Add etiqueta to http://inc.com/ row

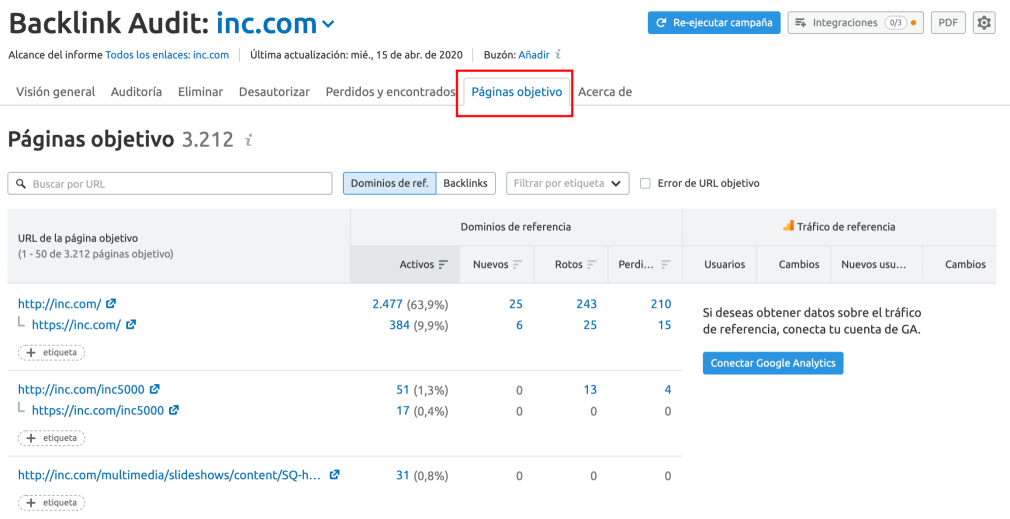(52, 352)
